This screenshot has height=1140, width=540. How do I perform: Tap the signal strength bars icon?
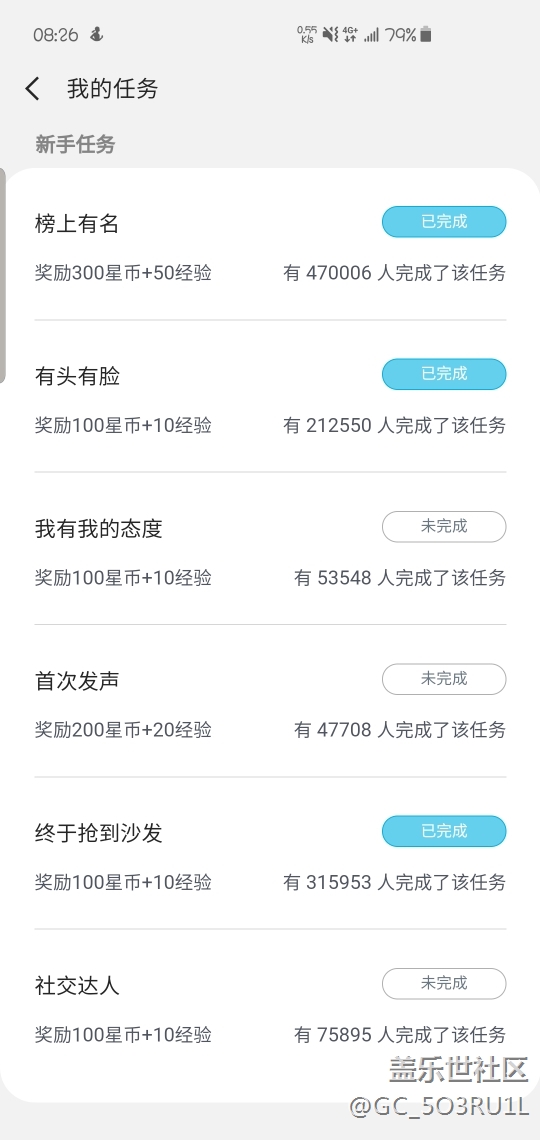(x=371, y=34)
